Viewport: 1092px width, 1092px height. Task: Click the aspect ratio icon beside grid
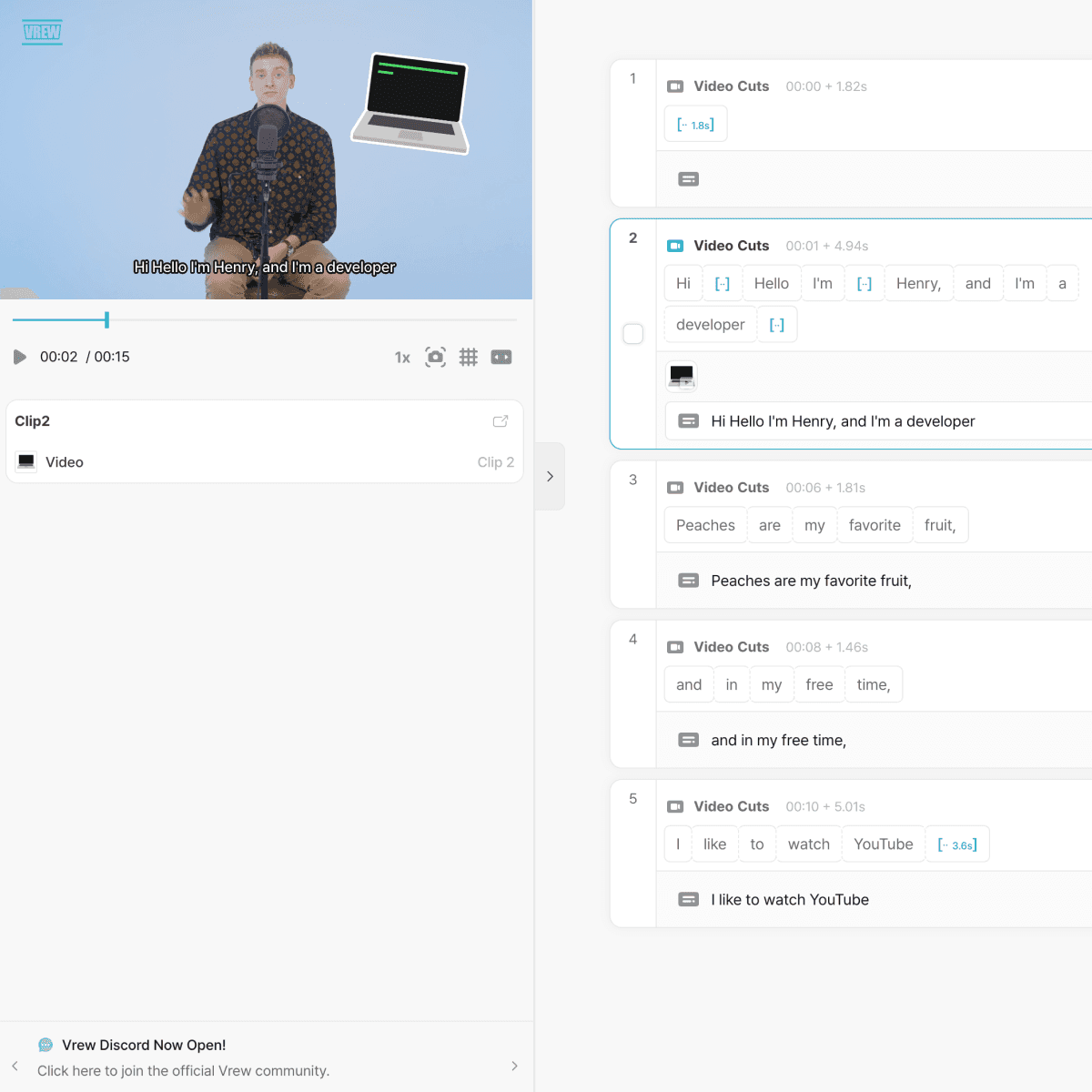point(501,357)
